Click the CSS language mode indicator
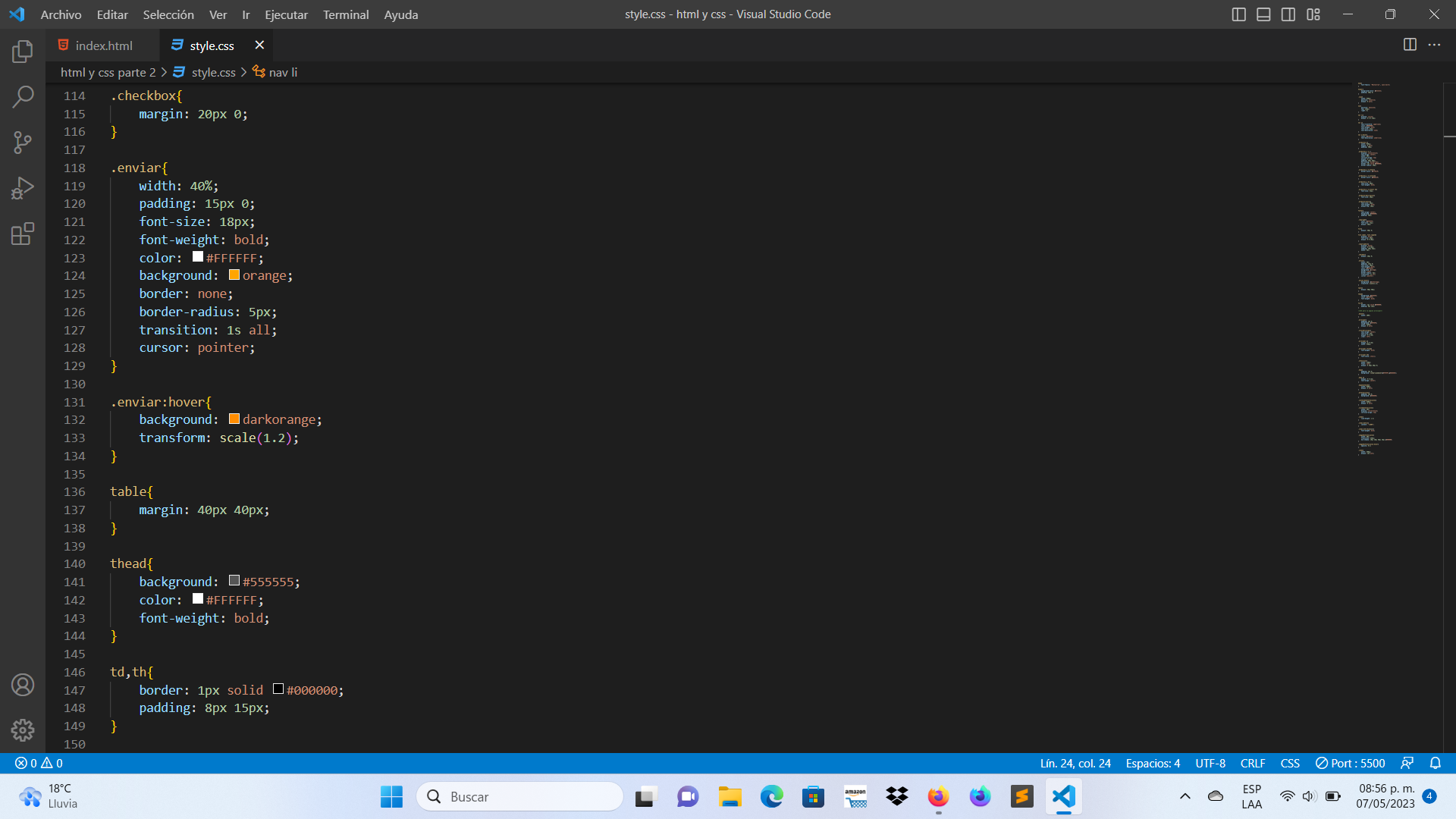The width and height of the screenshot is (1456, 819). pos(1290,763)
